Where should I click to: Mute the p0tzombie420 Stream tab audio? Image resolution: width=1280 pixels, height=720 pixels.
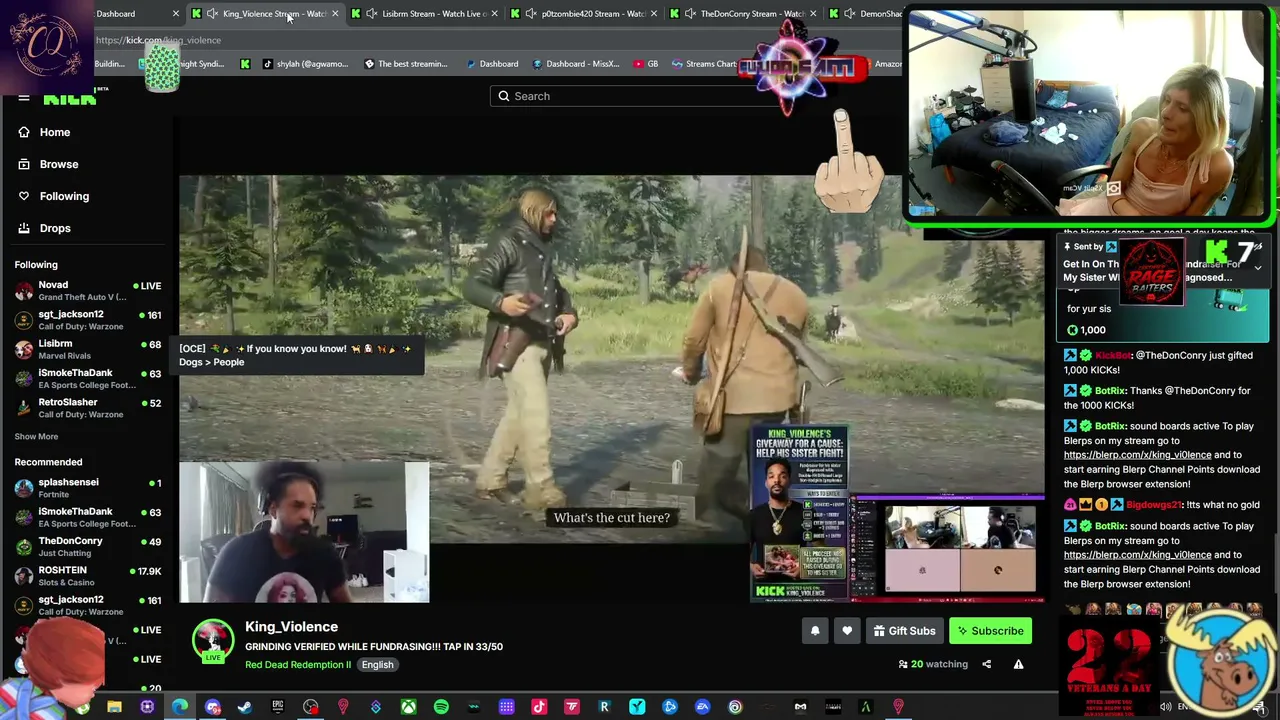coord(531,14)
